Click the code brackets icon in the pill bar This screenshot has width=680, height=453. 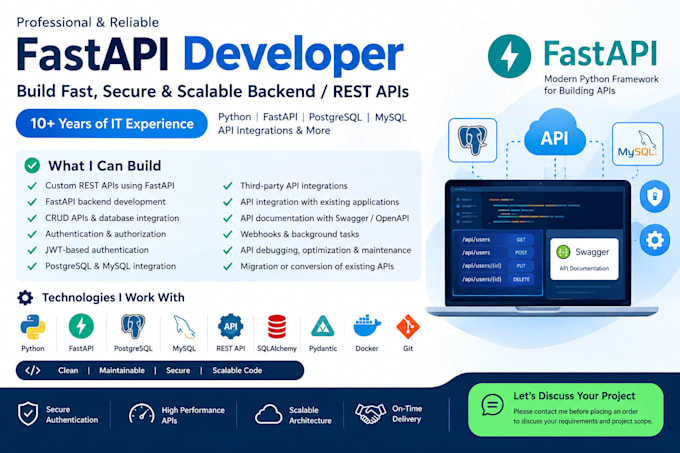(33, 370)
